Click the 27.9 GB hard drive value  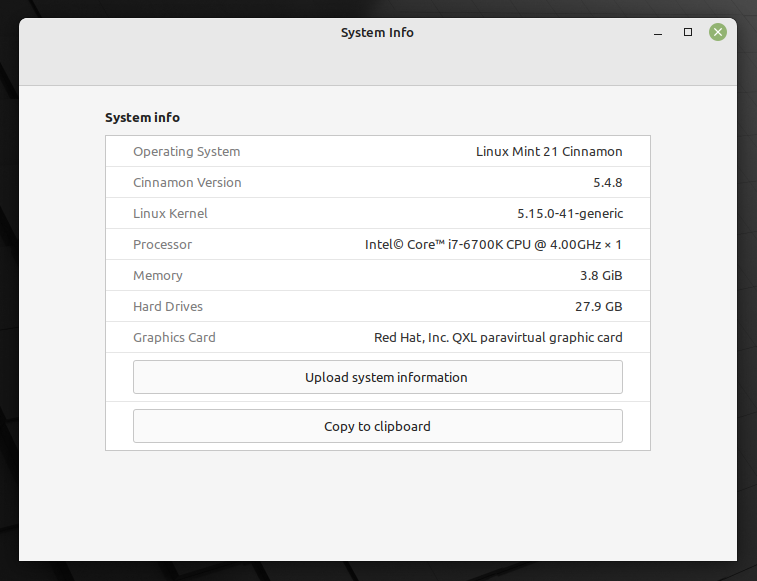pyautogui.click(x=599, y=306)
